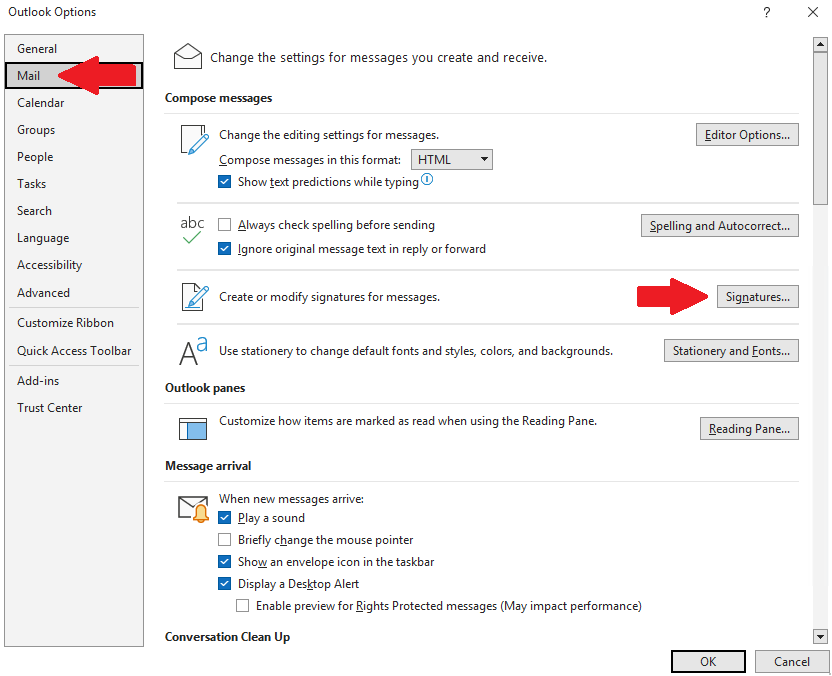
Task: Click the Signatures button
Action: [758, 297]
